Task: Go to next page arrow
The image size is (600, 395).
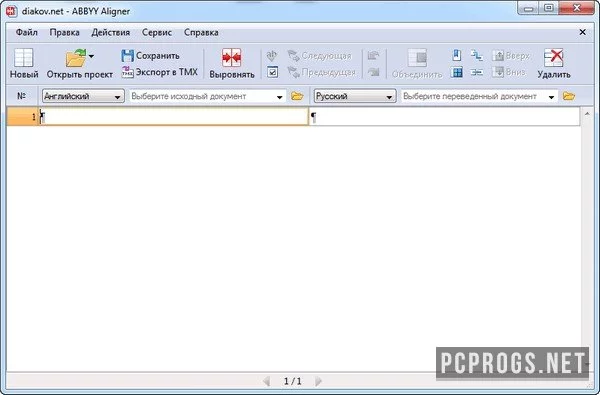Action: click(x=318, y=381)
